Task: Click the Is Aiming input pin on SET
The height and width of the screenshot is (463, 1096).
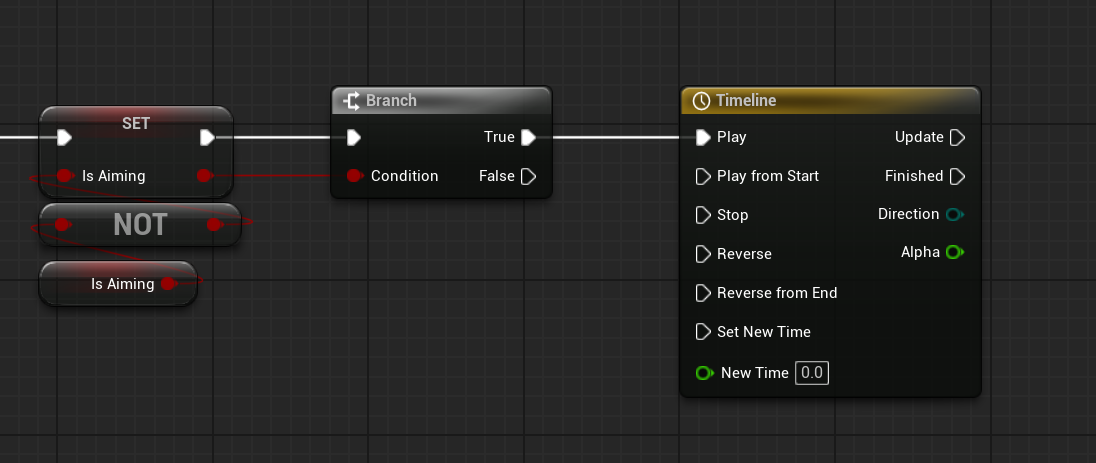Action: [64, 176]
